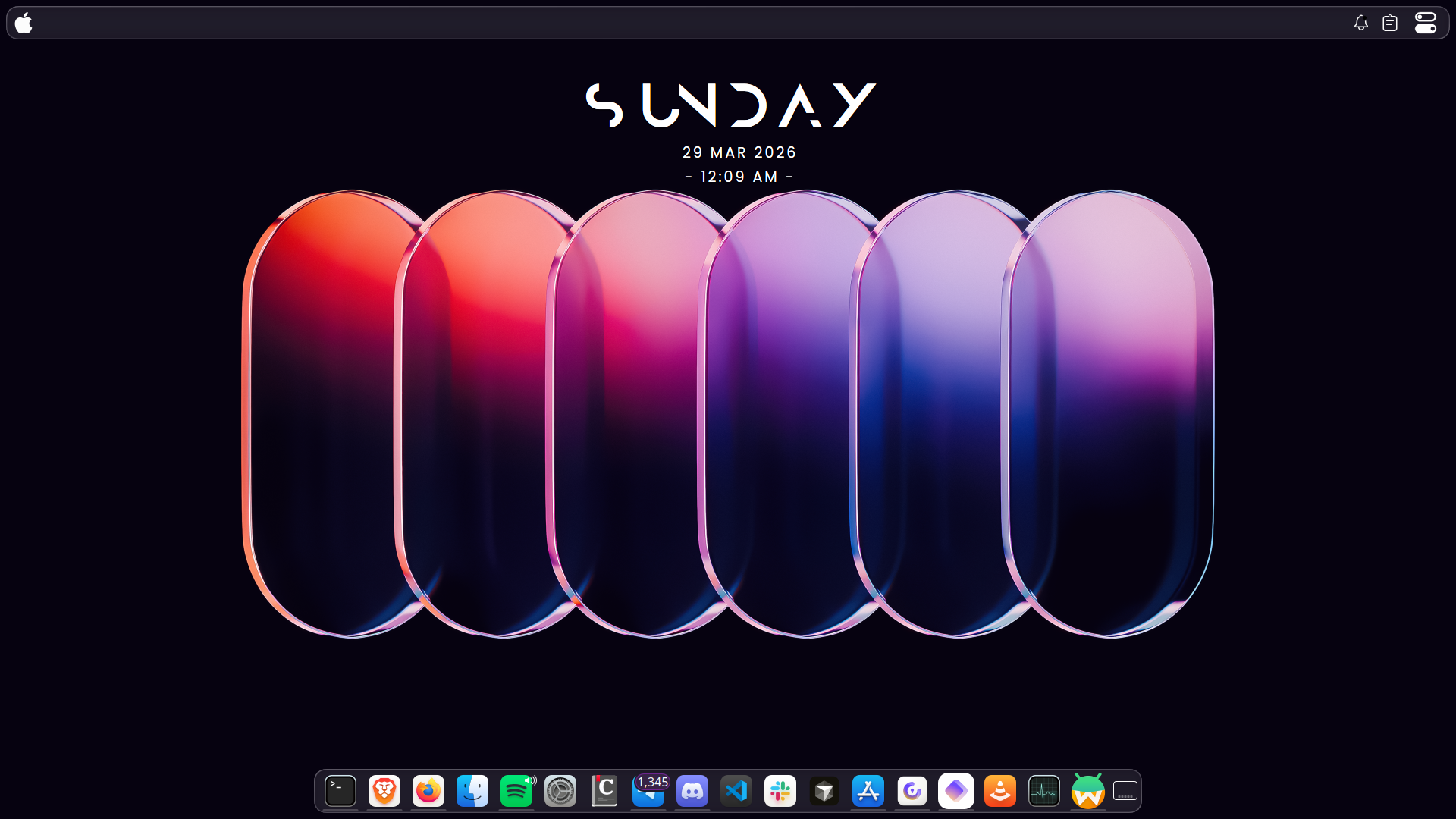The width and height of the screenshot is (1456, 819).
Task: Launch Spotify
Action: [516, 791]
